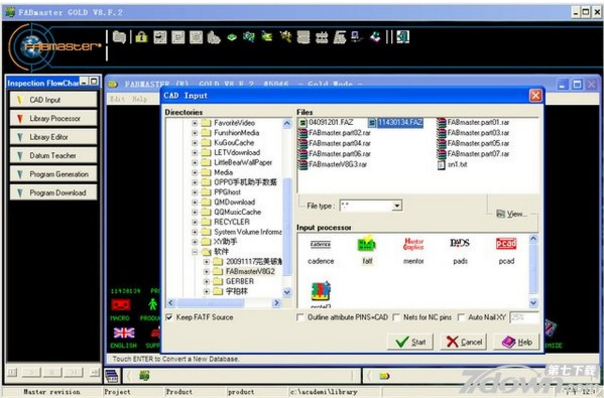Click the padlock icon in top toolbar
The width and height of the screenshot is (604, 398).
(x=141, y=37)
